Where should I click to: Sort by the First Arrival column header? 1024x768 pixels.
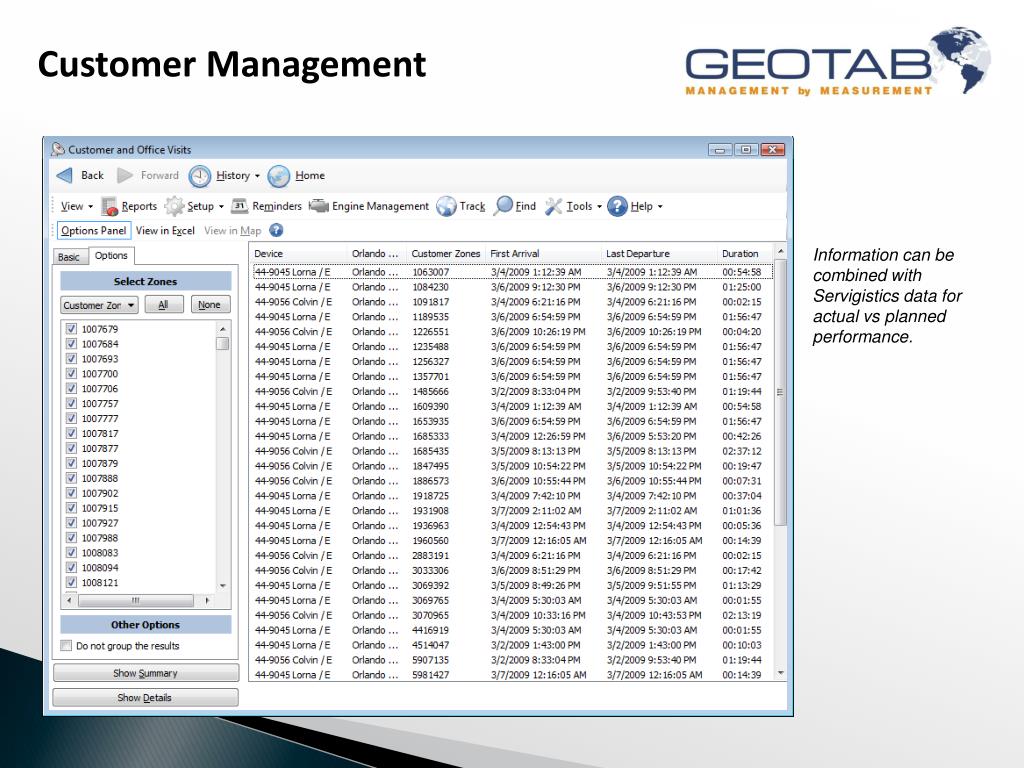coord(544,253)
